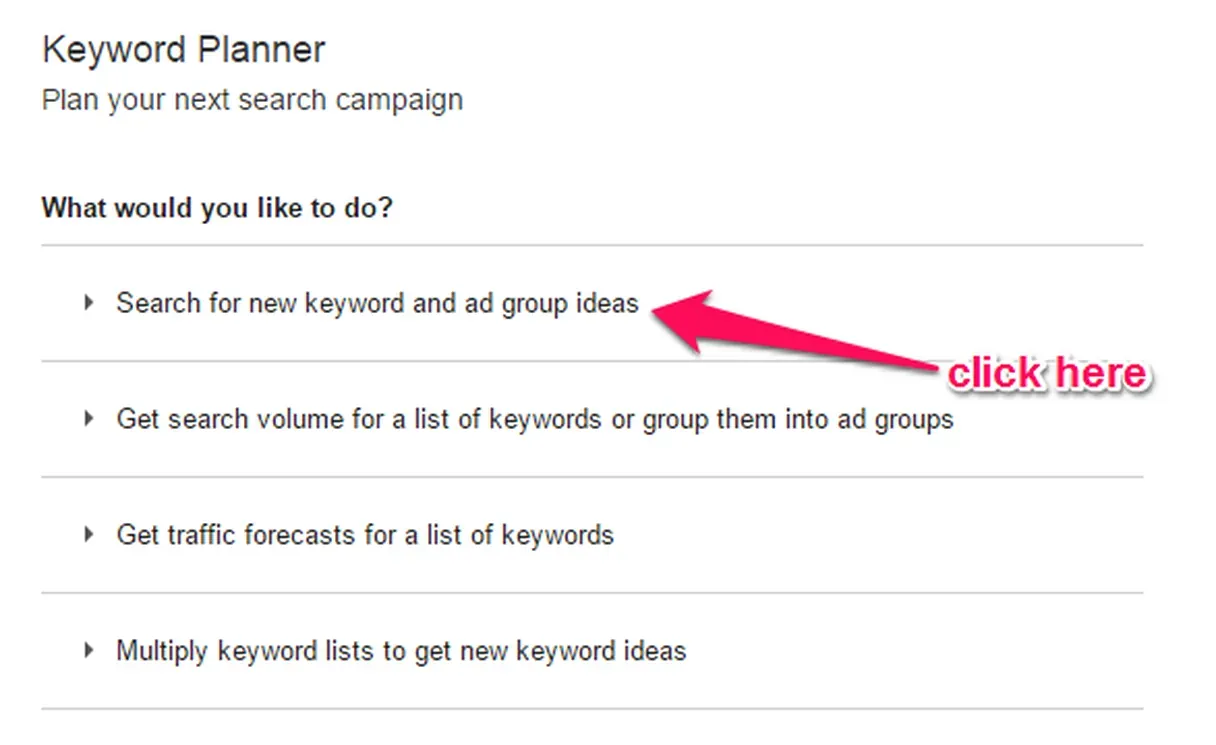Choose Get traffic forecasts for a list of keywords
This screenshot has width=1216, height=745.
pos(365,535)
